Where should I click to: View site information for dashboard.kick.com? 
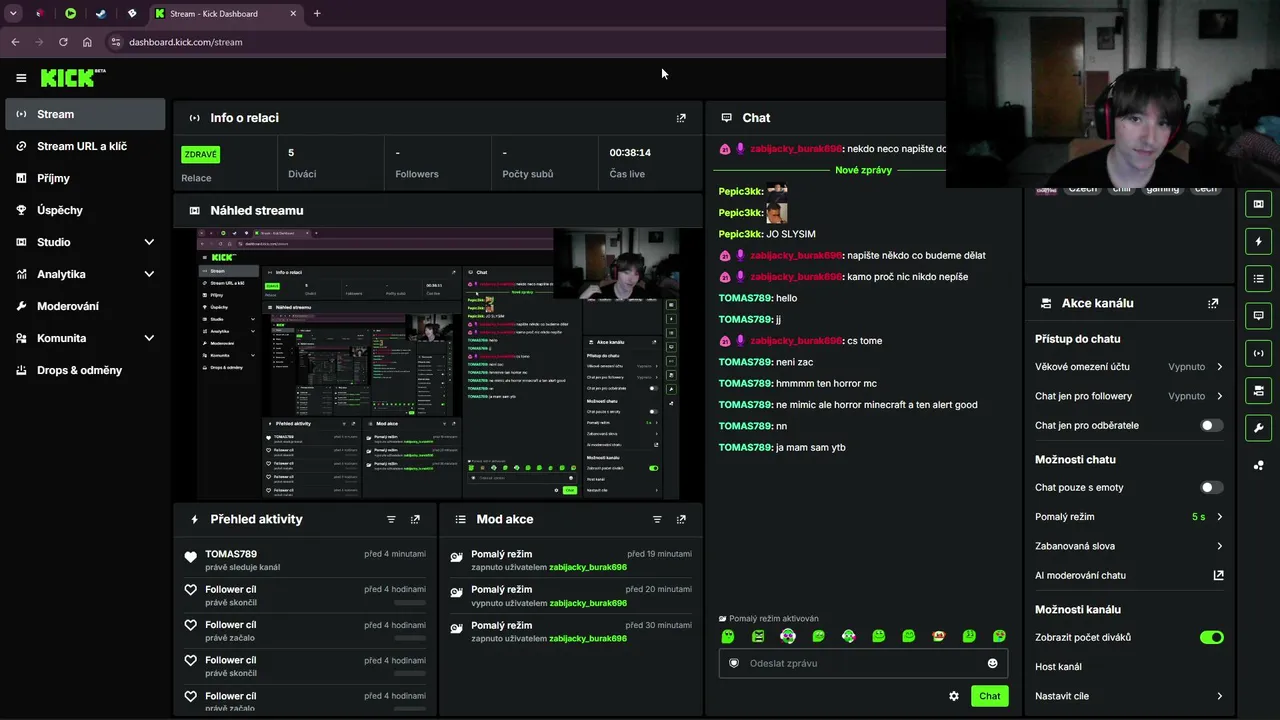click(115, 42)
